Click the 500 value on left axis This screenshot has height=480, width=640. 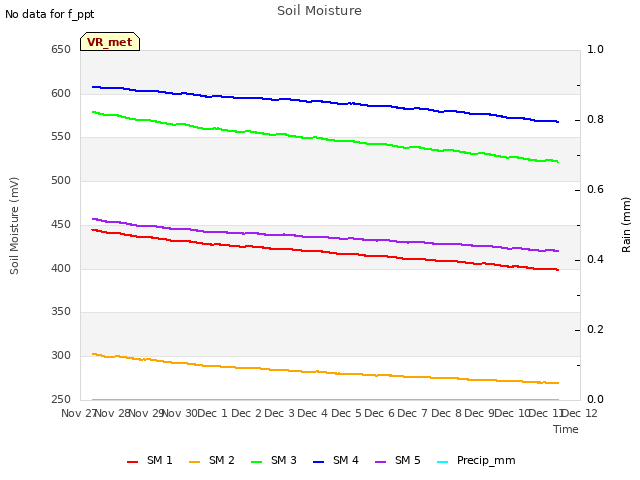[x=61, y=180]
